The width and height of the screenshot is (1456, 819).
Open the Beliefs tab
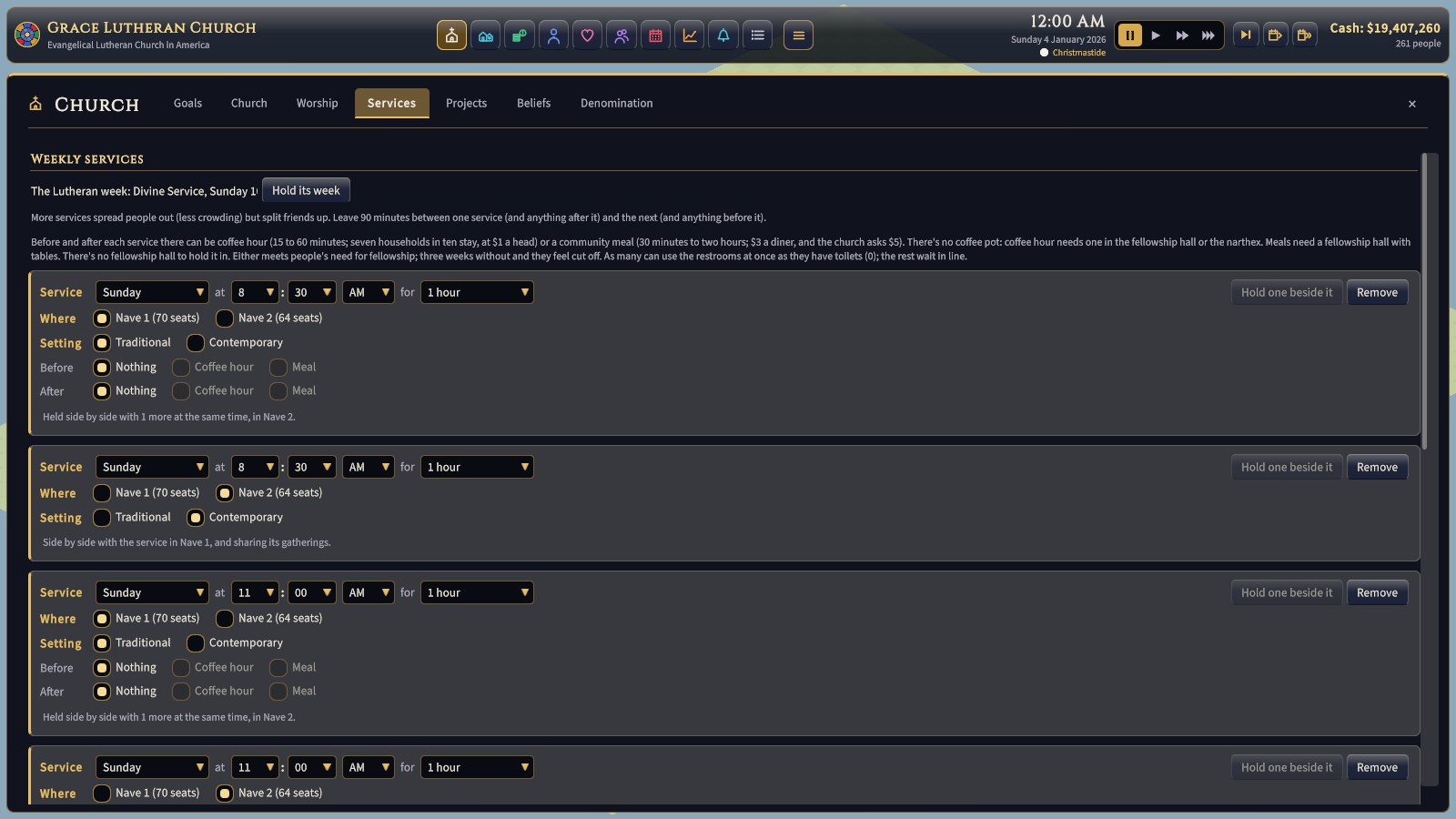tap(533, 104)
